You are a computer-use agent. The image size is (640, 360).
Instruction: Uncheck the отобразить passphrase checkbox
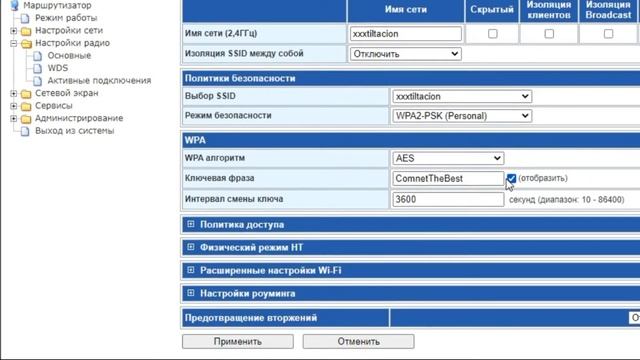click(511, 178)
